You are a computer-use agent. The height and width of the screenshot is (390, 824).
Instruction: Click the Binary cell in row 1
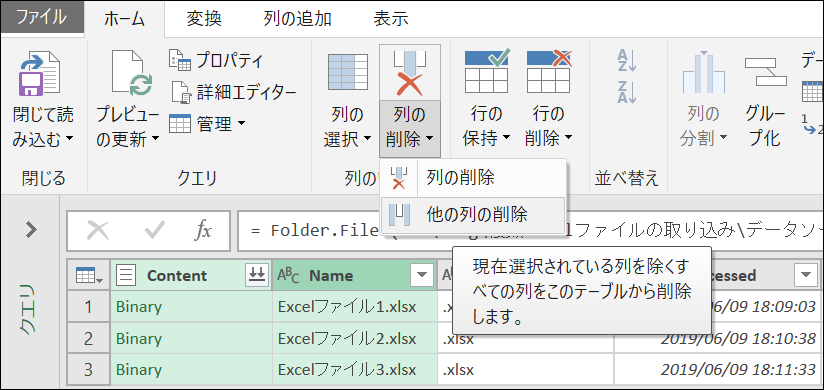[x=191, y=307]
